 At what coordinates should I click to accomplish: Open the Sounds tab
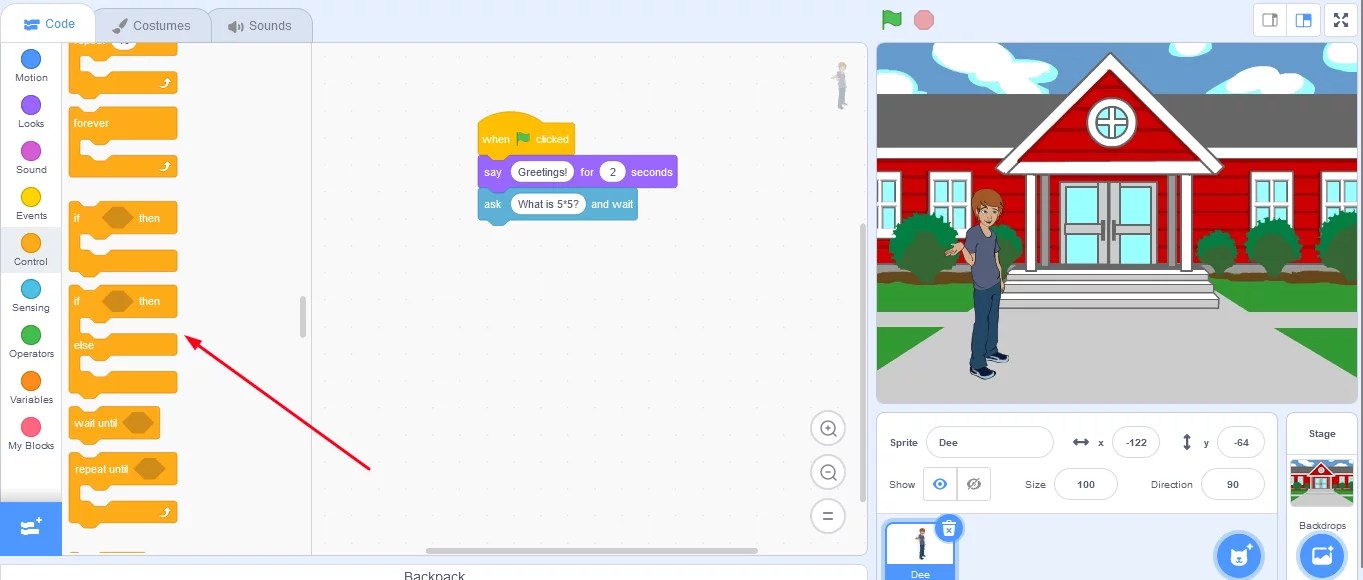tap(261, 26)
